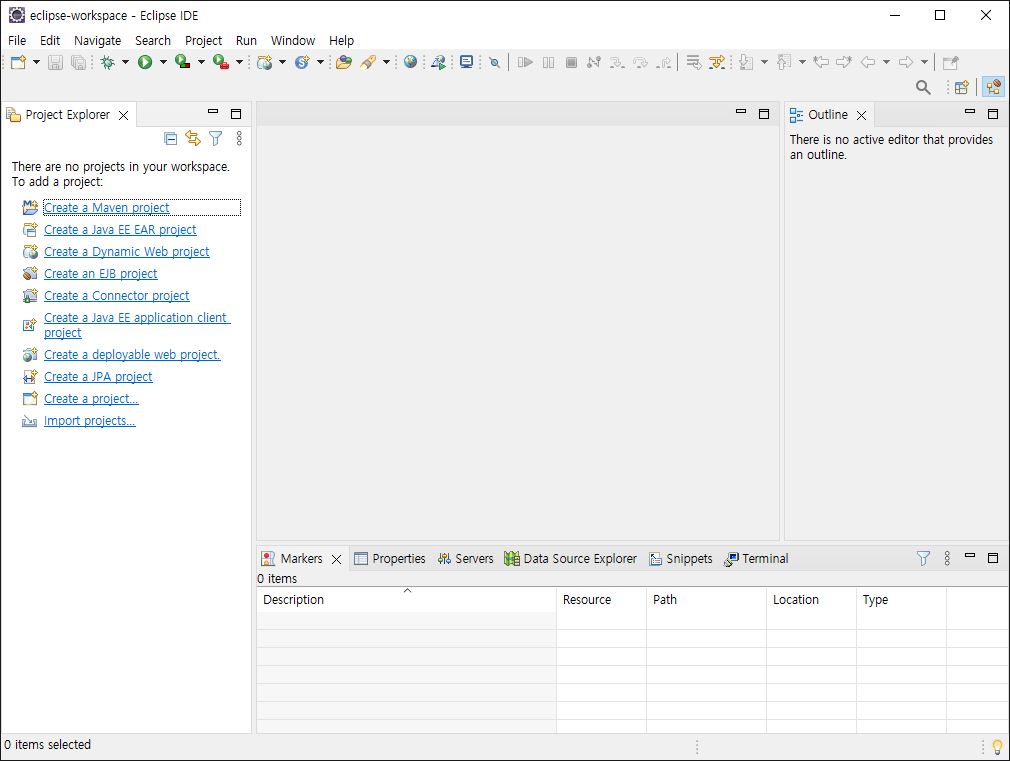The image size is (1010, 761).
Task: Maximize the Outline view panel
Action: click(x=993, y=114)
